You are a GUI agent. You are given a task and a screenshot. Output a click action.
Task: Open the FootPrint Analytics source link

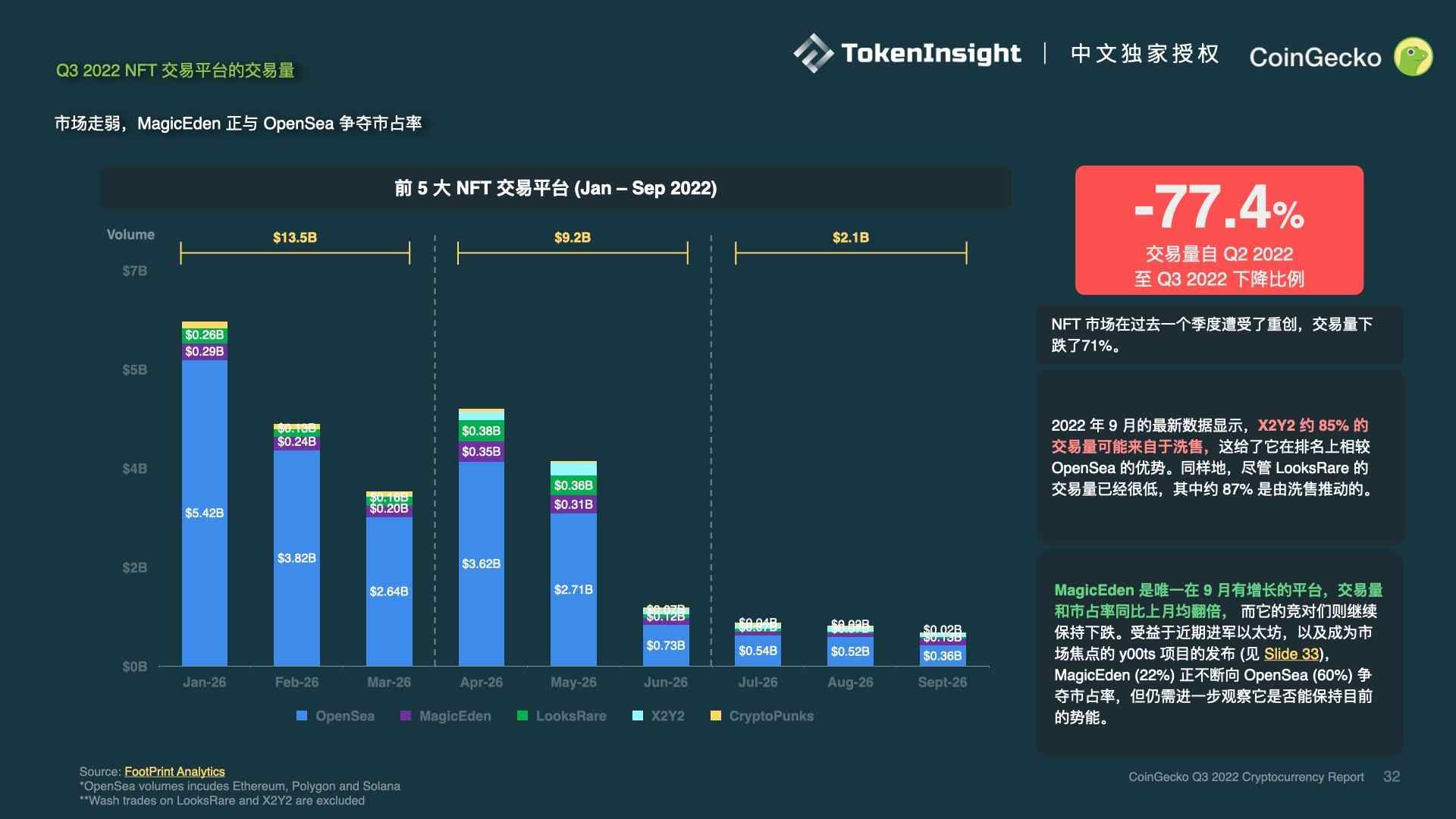pyautogui.click(x=174, y=771)
